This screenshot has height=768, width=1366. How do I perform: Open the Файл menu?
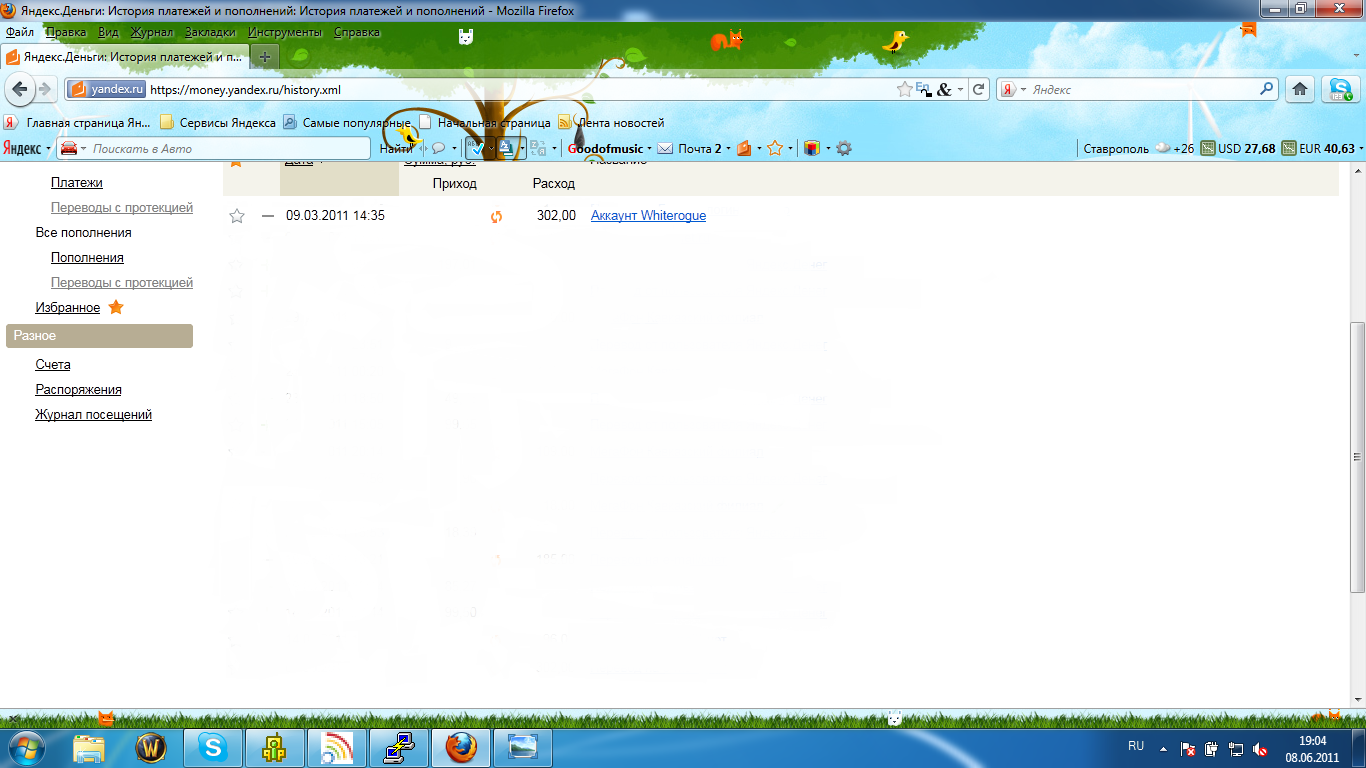click(x=20, y=32)
